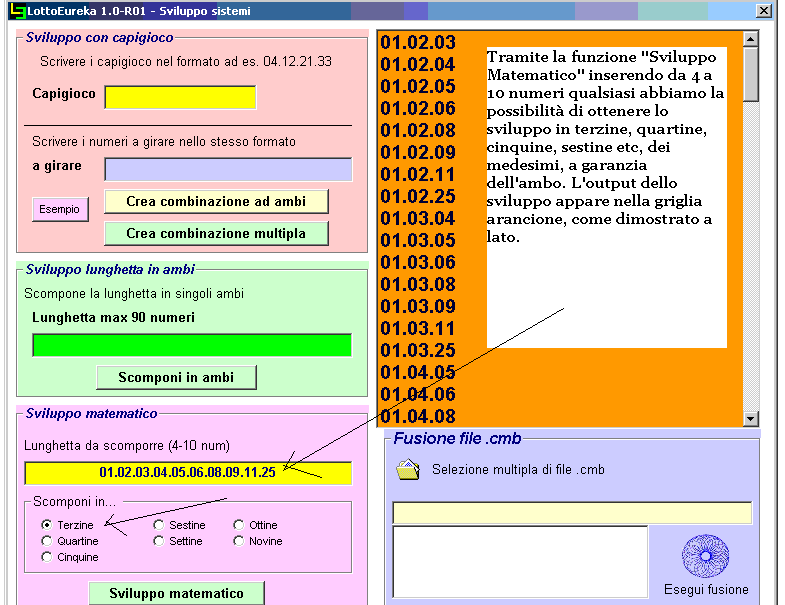Select the Quartine radio button
The image size is (785, 605).
tap(47, 541)
